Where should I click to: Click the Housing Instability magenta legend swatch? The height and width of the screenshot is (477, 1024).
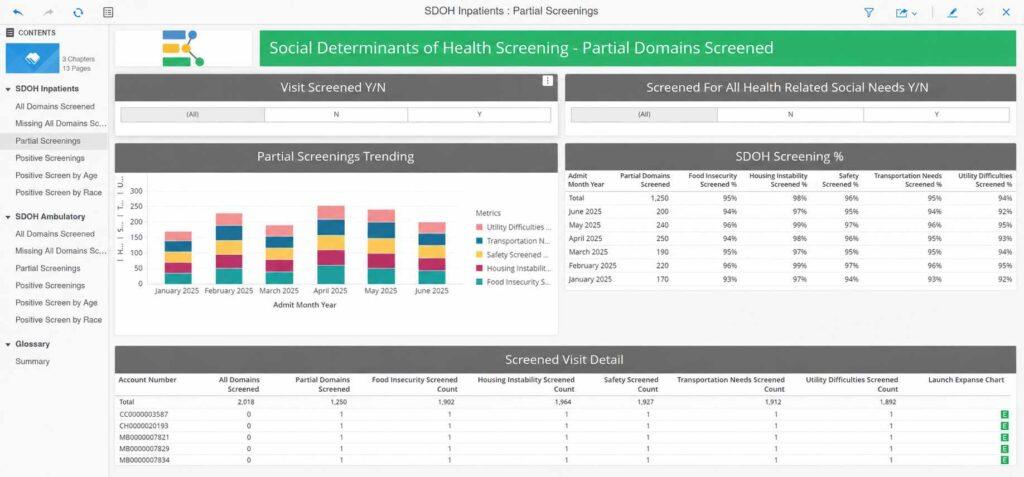pos(479,269)
